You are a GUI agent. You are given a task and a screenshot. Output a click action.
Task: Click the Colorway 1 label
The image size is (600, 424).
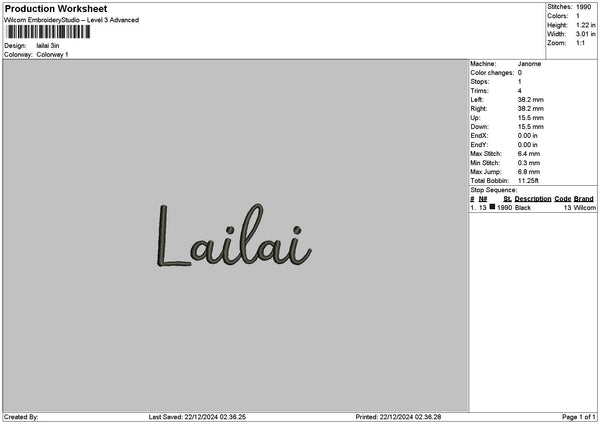52,55
